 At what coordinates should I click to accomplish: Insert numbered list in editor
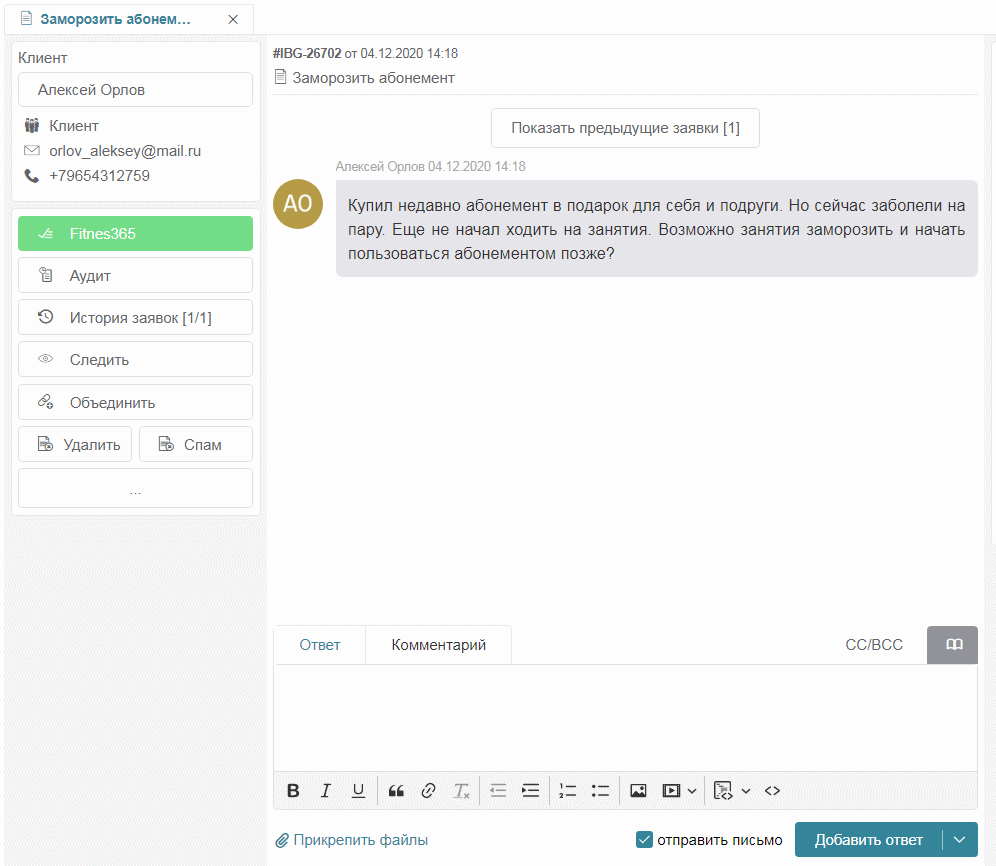[x=567, y=790]
